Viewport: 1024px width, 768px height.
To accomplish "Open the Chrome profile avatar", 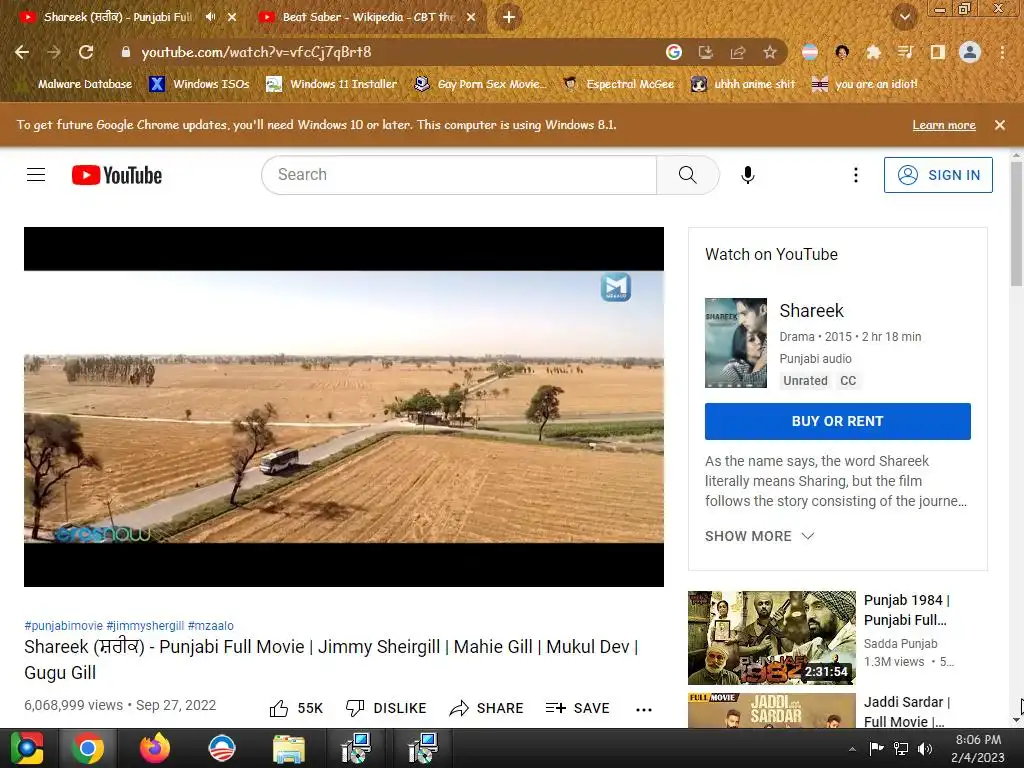I will [x=970, y=52].
